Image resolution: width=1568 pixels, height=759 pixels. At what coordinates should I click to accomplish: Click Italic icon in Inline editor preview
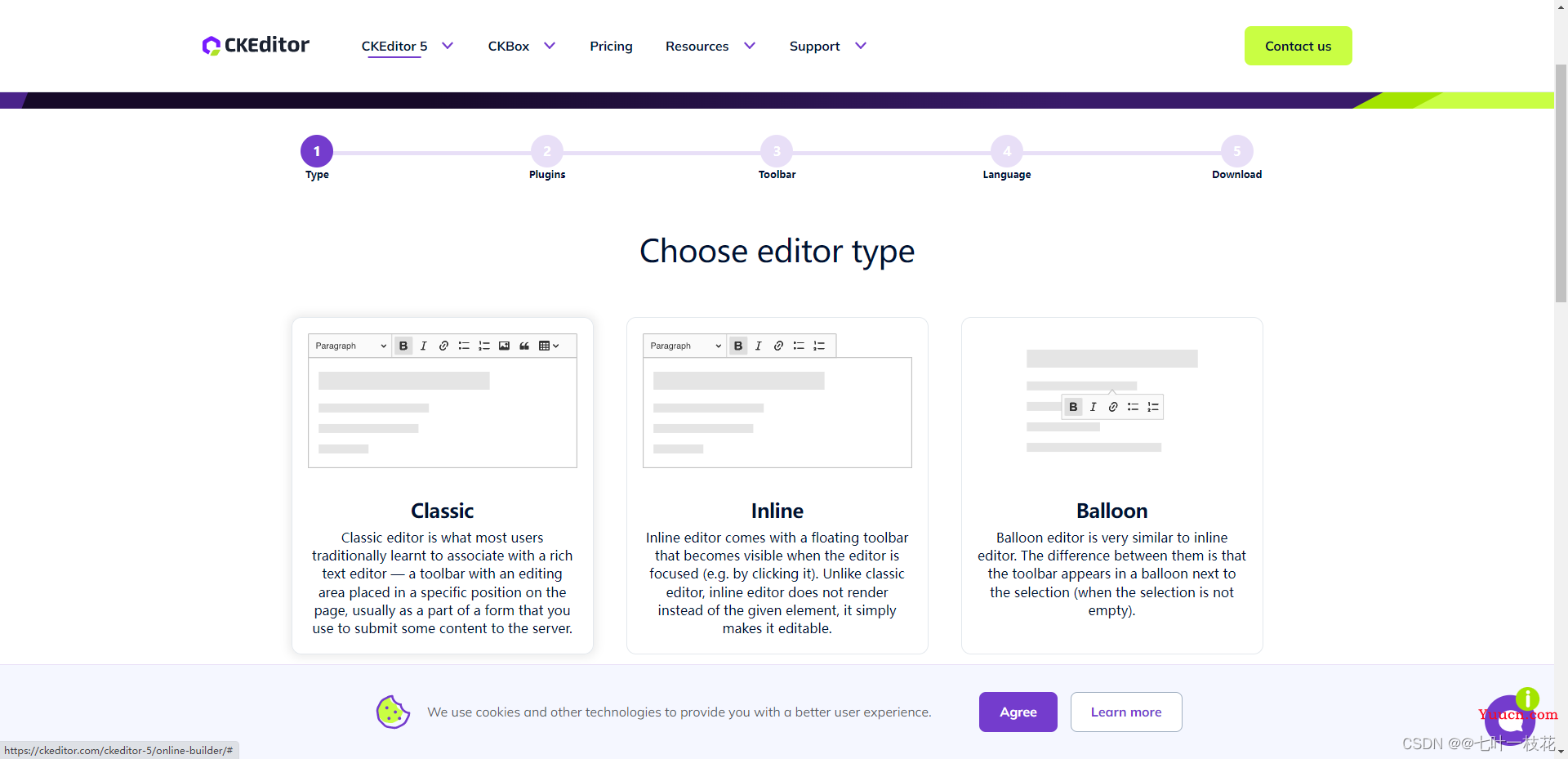759,346
